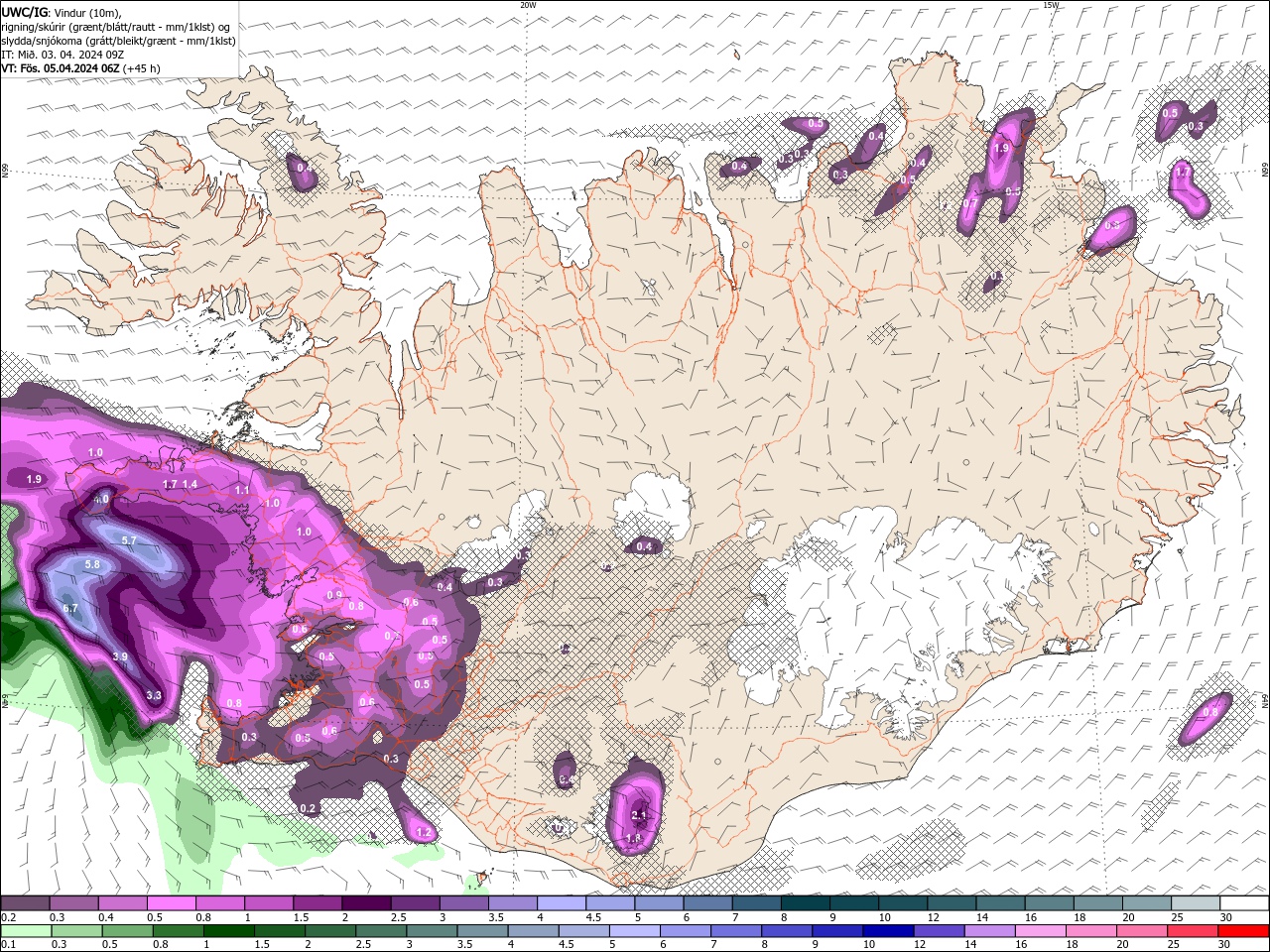Select the '6.7' precipitation value offshore
Screen dimensions: 1270x952
pyautogui.click(x=70, y=608)
